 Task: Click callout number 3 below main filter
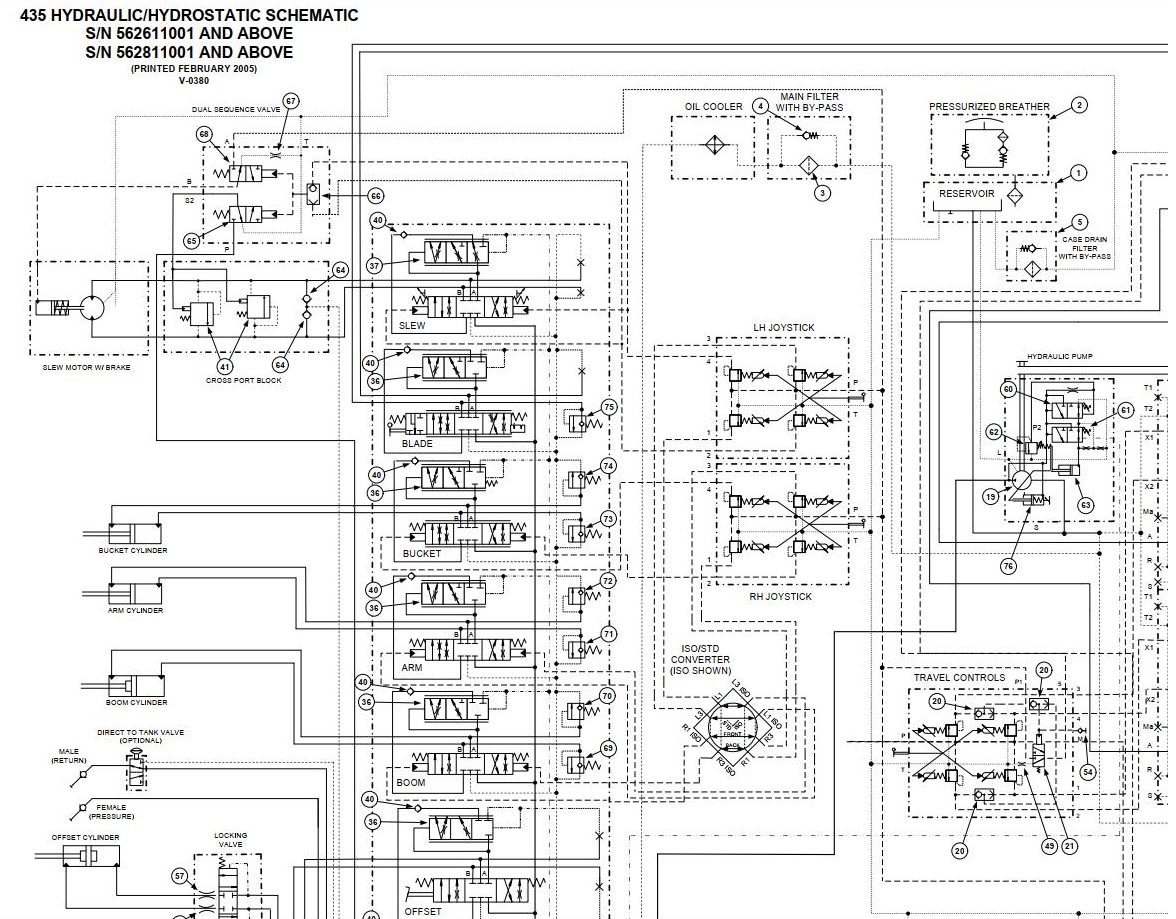pos(823,193)
